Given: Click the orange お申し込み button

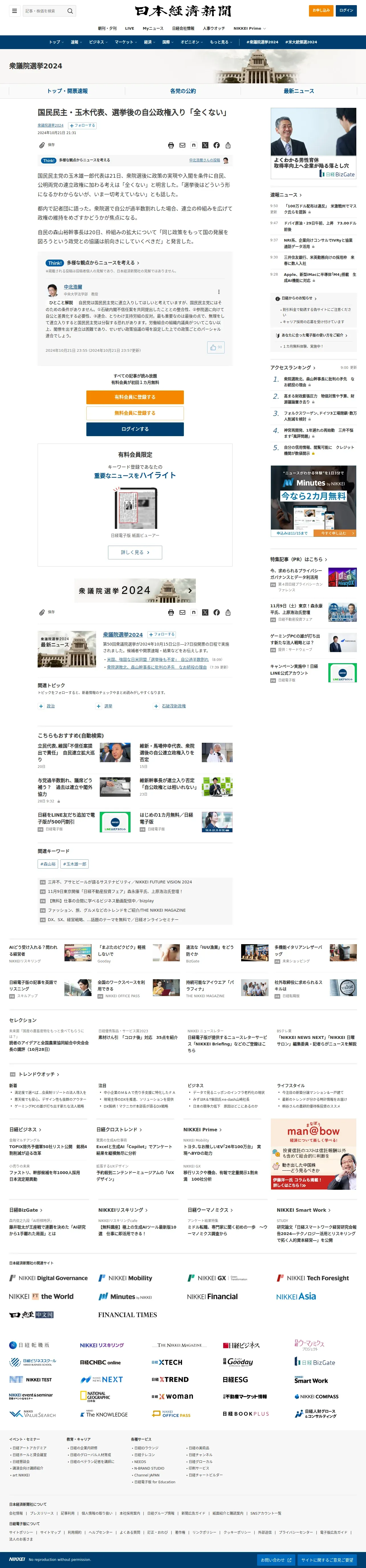Looking at the screenshot, I should point(321,10).
